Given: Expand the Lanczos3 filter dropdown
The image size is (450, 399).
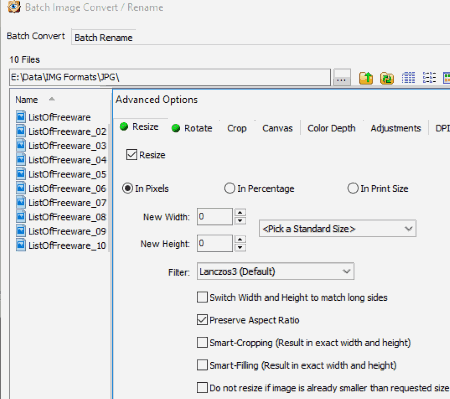Looking at the screenshot, I should pyautogui.click(x=276, y=271).
